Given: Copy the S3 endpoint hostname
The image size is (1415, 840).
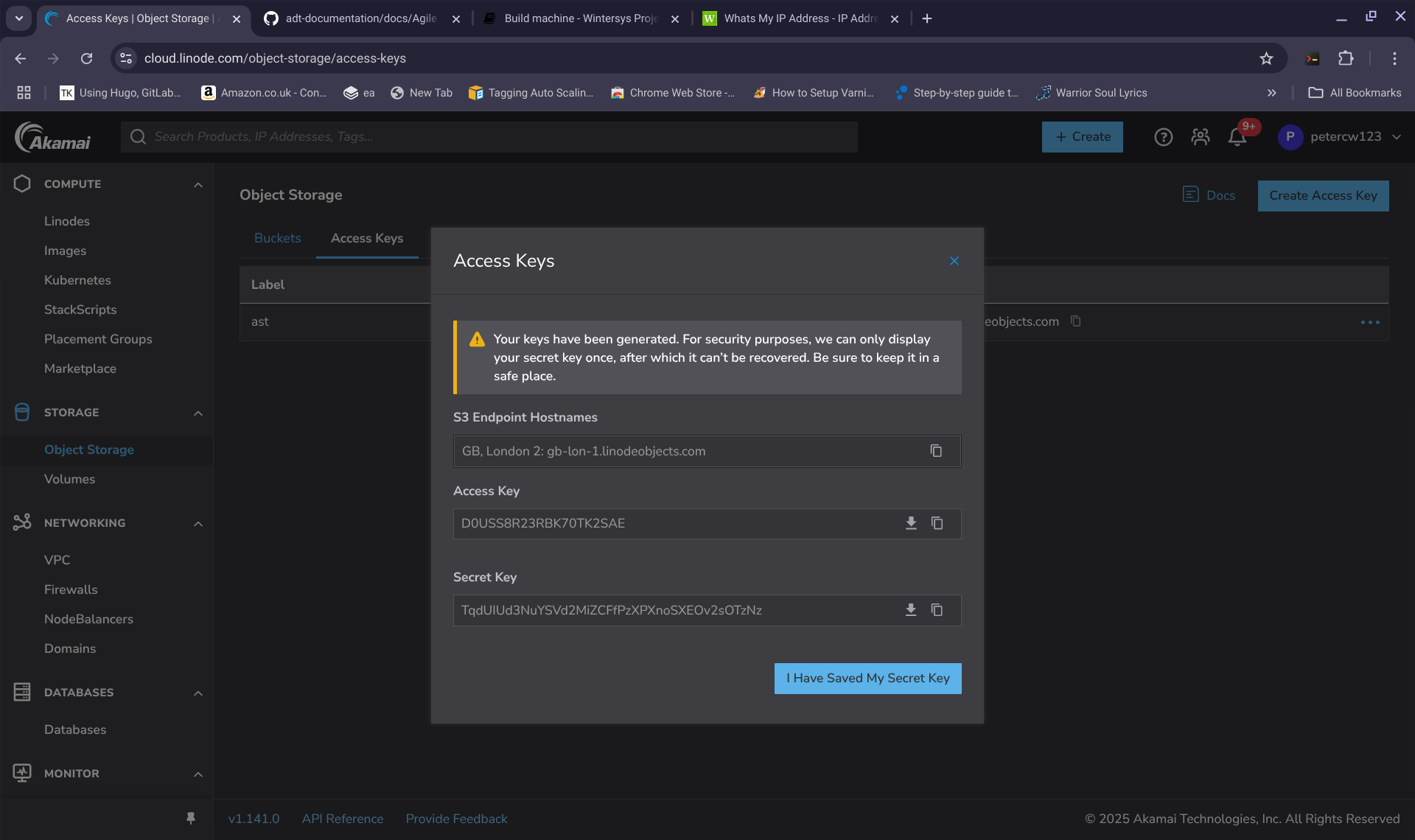Looking at the screenshot, I should (x=936, y=451).
